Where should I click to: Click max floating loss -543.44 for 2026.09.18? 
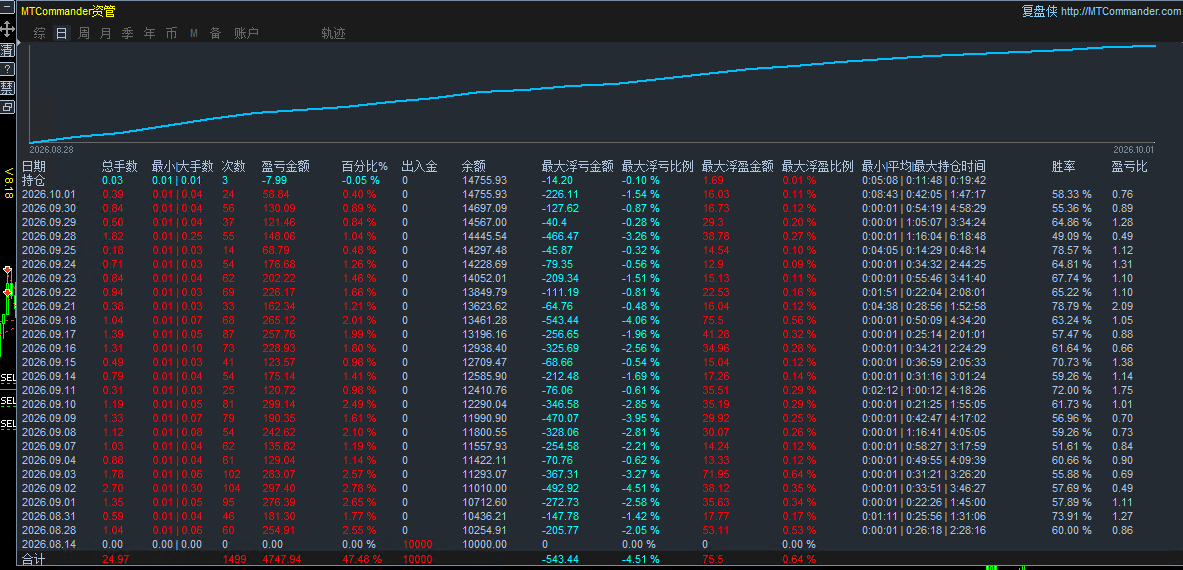tap(561, 320)
